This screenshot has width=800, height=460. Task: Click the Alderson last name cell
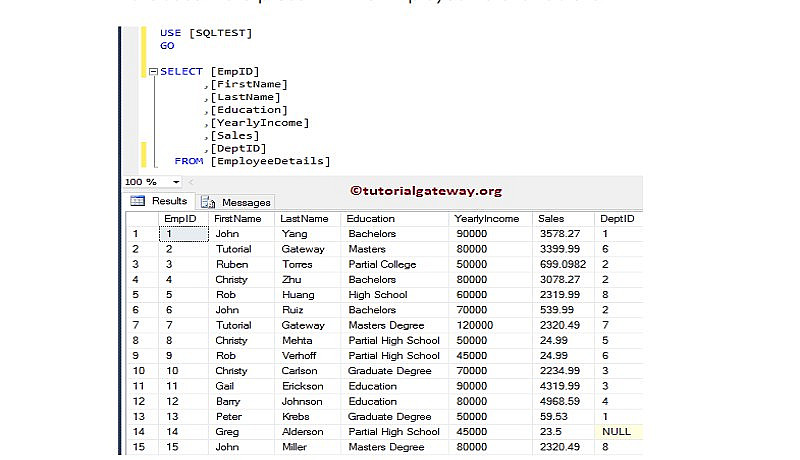(x=308, y=432)
